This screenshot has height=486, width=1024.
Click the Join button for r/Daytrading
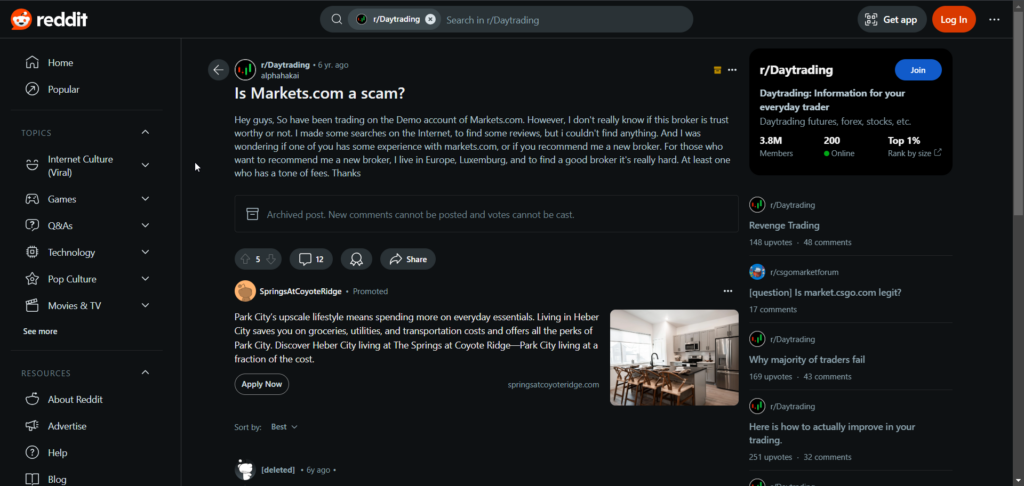click(x=918, y=70)
